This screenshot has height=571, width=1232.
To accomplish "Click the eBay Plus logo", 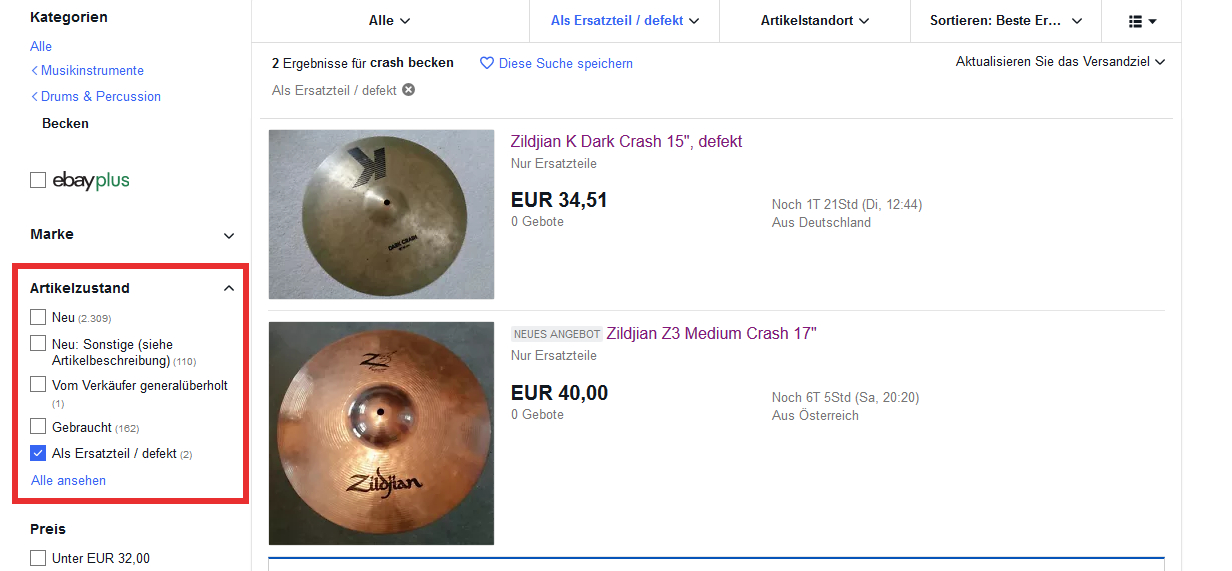I will click(91, 180).
